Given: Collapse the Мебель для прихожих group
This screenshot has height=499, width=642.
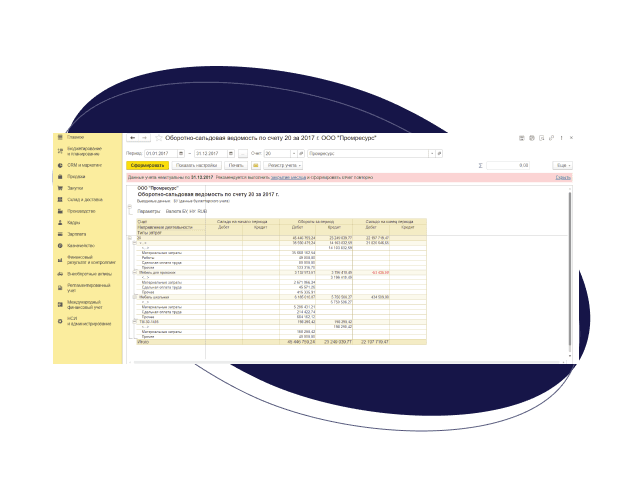Looking at the screenshot, I should pyautogui.click(x=134, y=271).
